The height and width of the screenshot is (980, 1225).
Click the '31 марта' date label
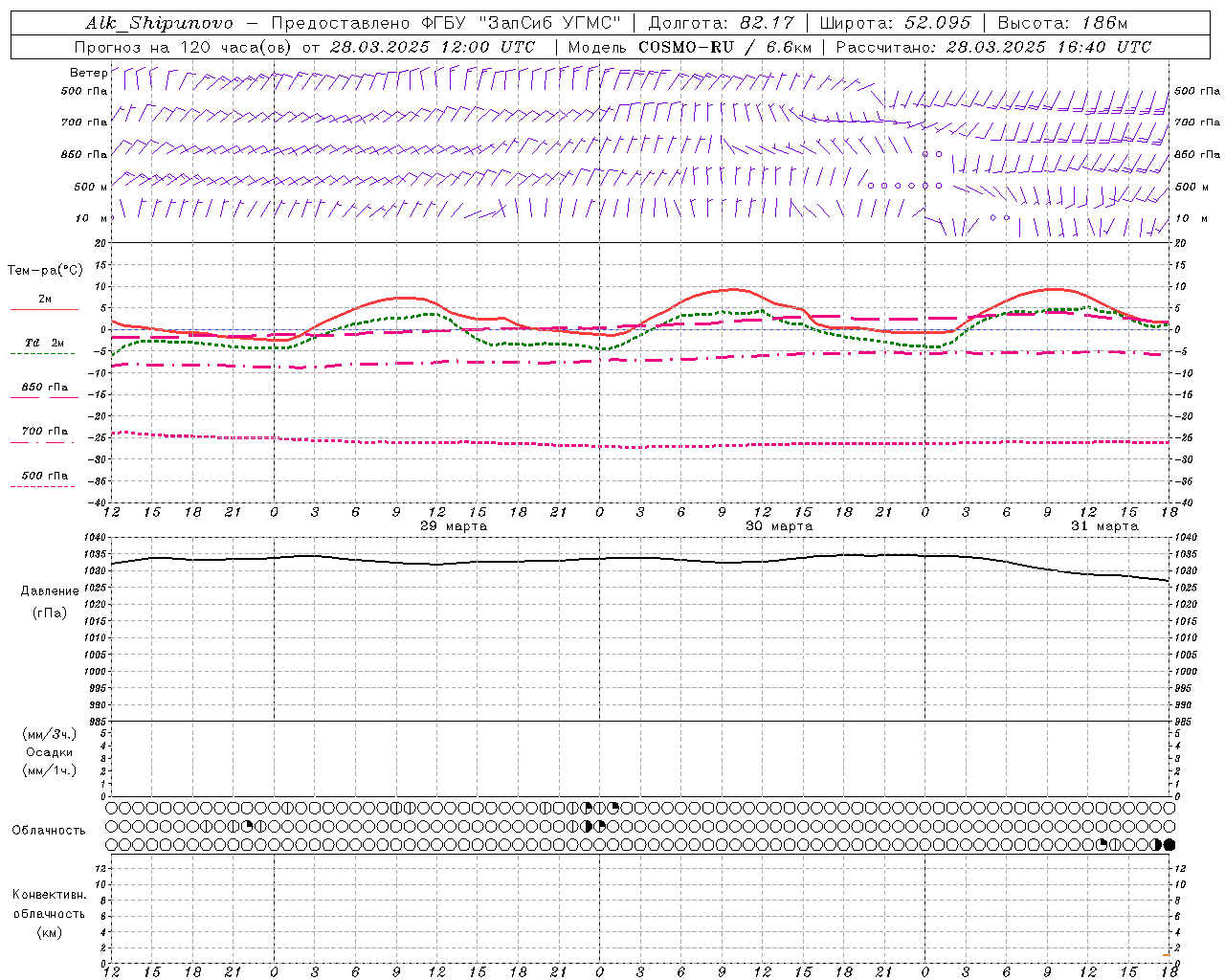tap(1104, 526)
